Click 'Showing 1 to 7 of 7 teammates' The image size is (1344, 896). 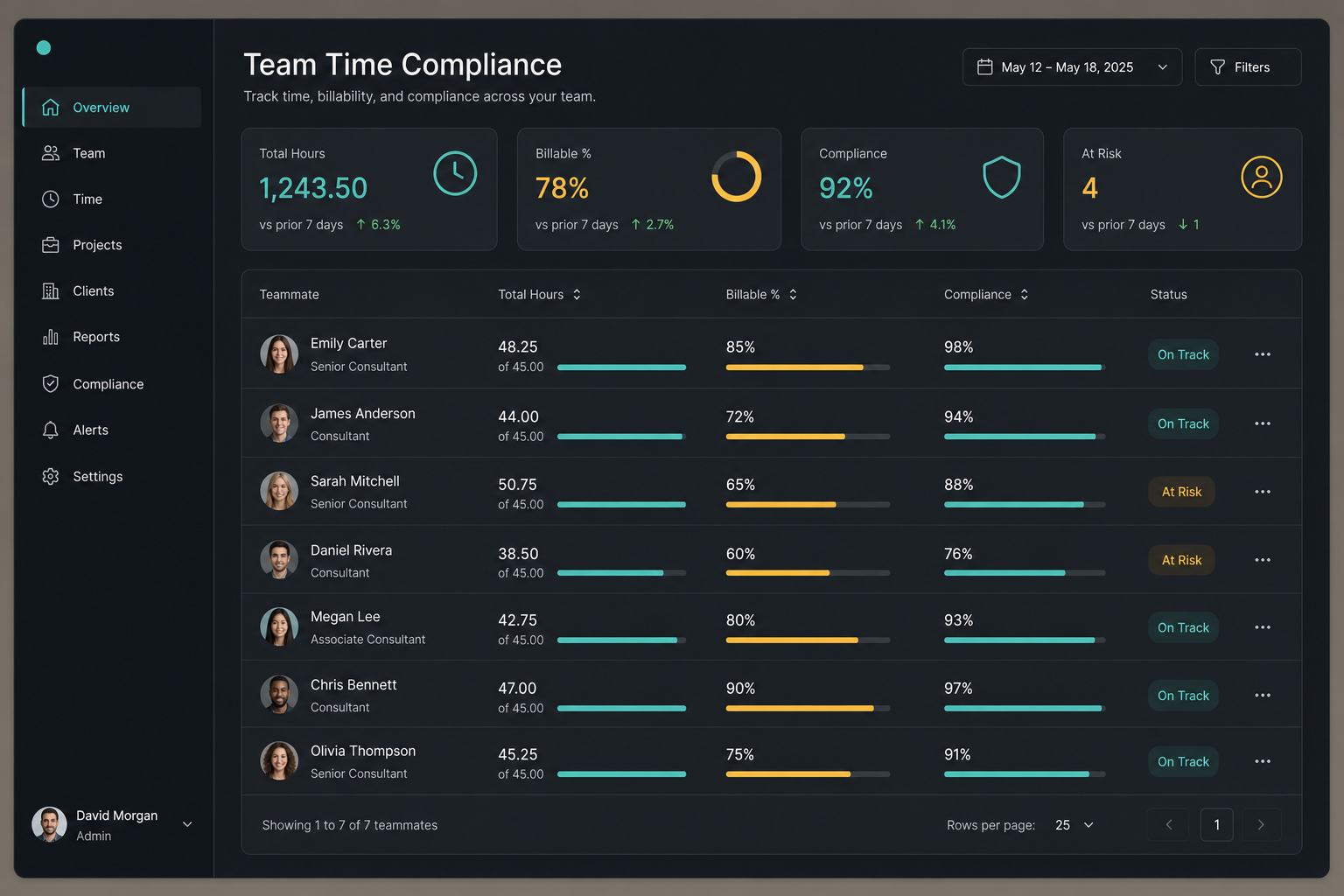click(350, 825)
